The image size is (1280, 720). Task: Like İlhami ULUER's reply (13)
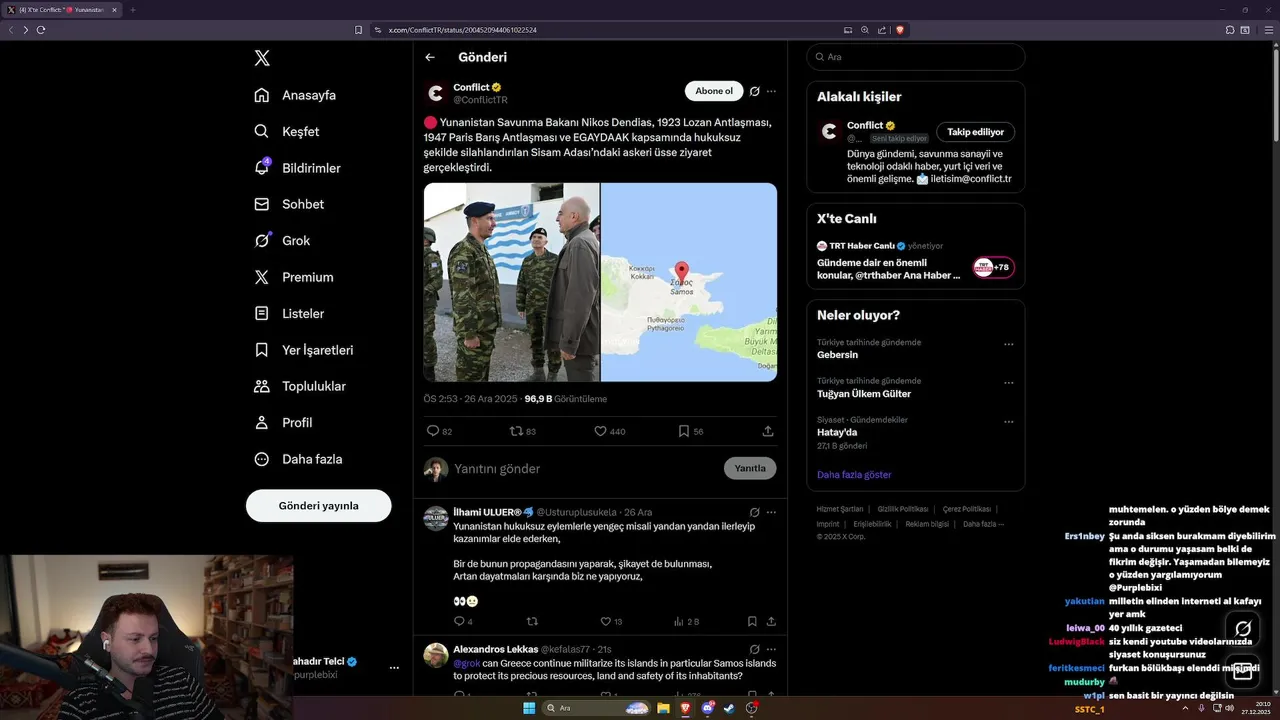click(605, 621)
